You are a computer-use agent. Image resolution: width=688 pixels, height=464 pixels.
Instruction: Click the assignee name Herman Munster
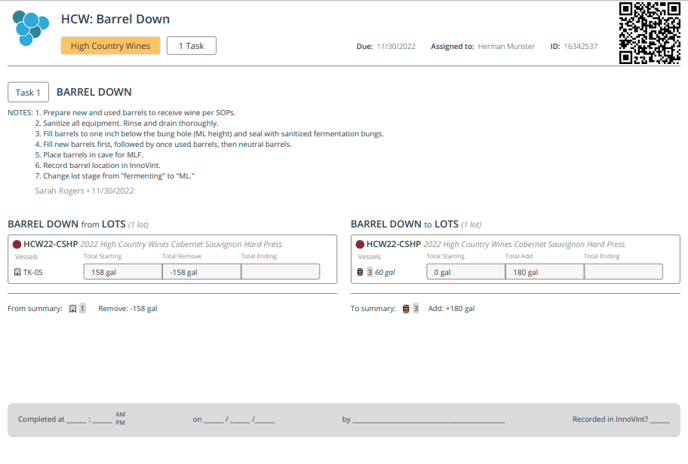pyautogui.click(x=506, y=46)
